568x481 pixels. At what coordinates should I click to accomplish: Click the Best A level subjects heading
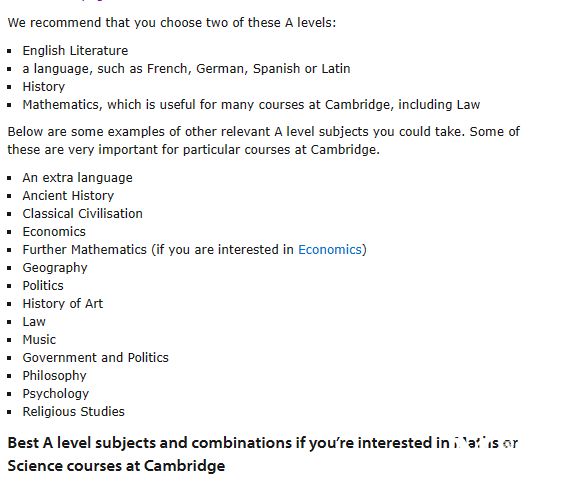click(263, 454)
